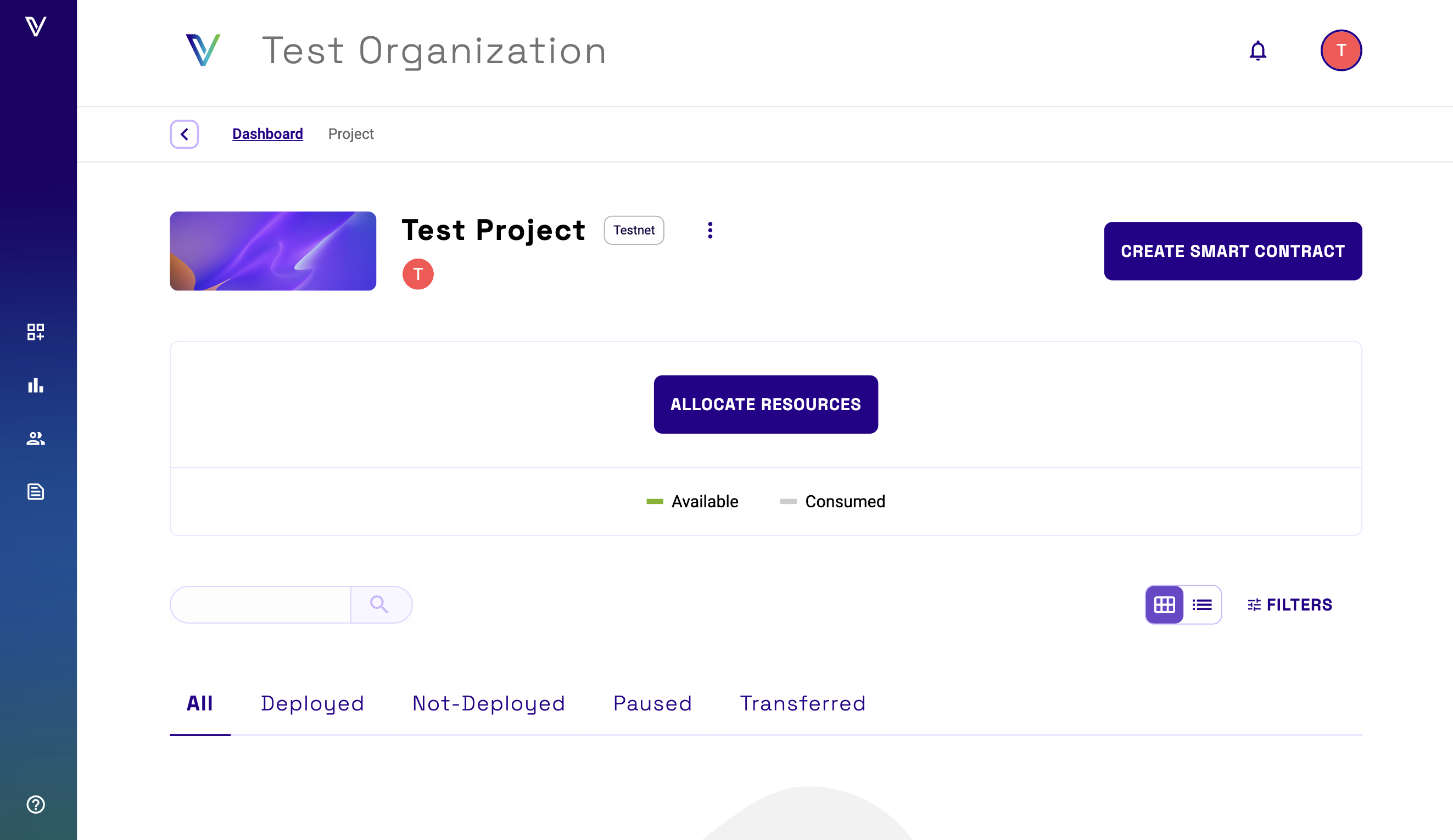
Task: Select the Not-Deployed tab
Action: pos(488,703)
